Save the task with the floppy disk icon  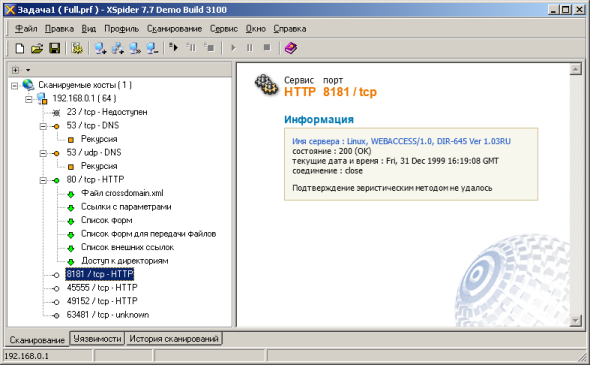click(x=55, y=48)
